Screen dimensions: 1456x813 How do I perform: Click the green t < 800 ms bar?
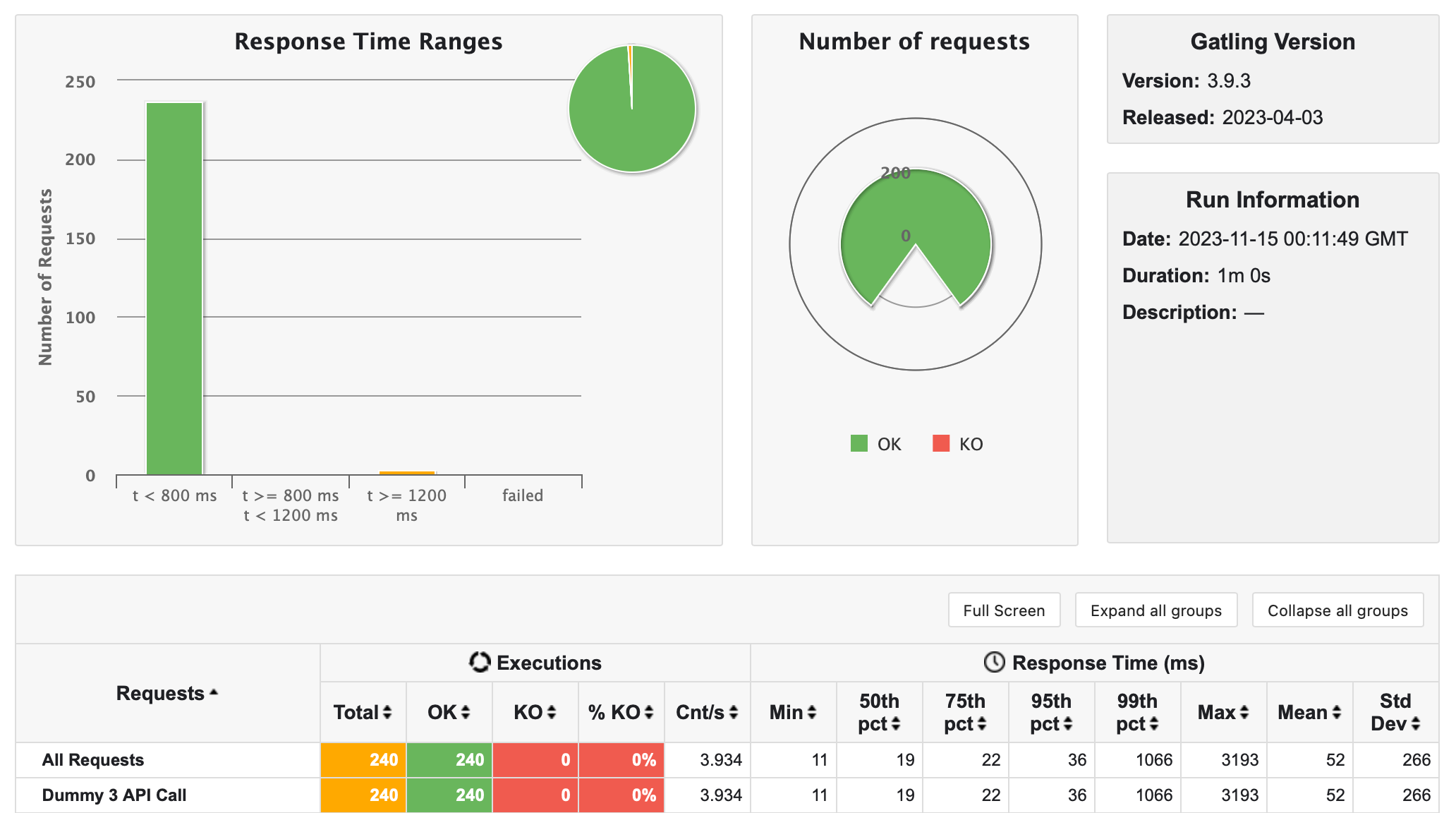174,289
